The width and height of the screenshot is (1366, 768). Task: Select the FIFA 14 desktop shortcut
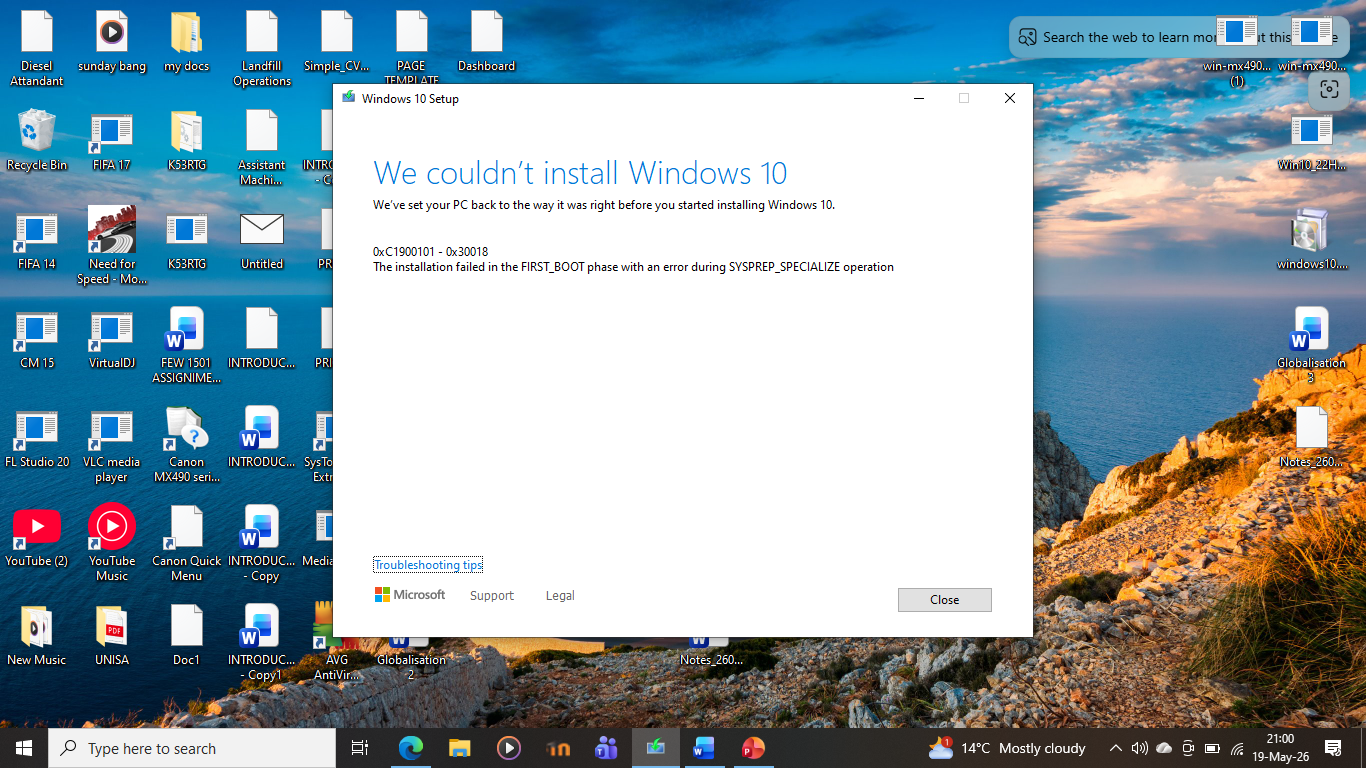point(37,240)
